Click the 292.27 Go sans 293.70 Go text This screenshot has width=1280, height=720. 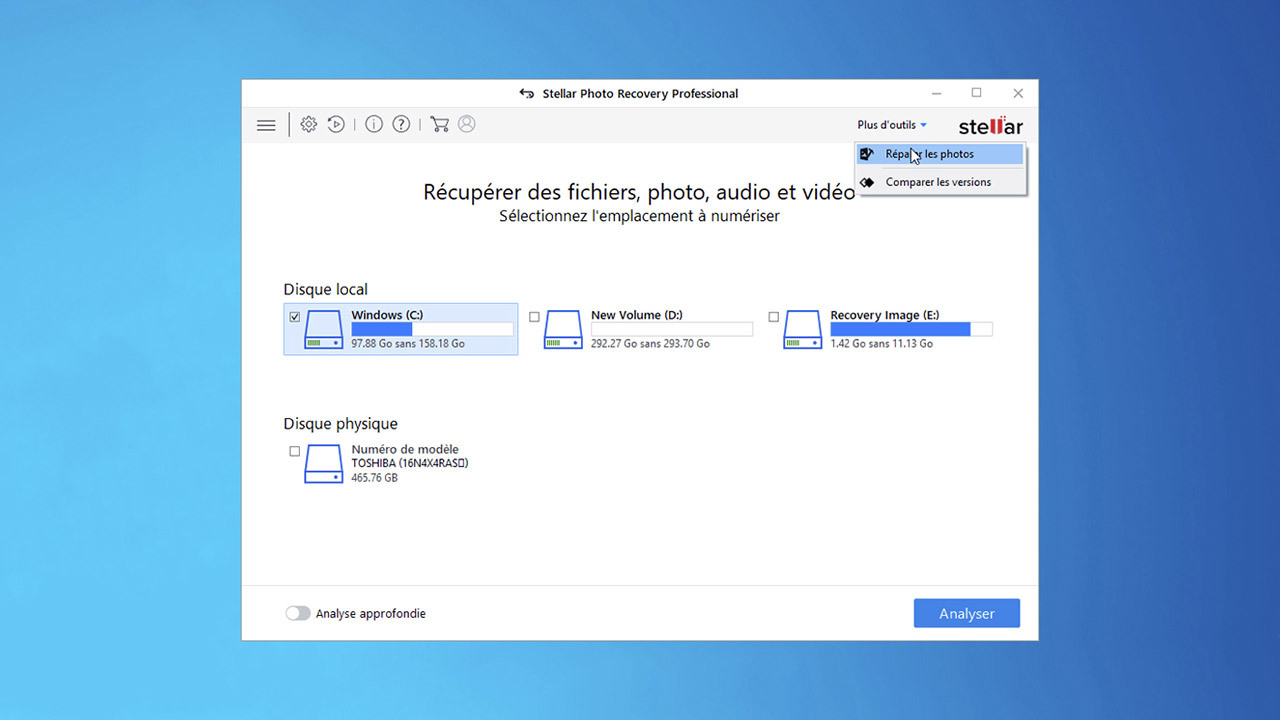650,343
